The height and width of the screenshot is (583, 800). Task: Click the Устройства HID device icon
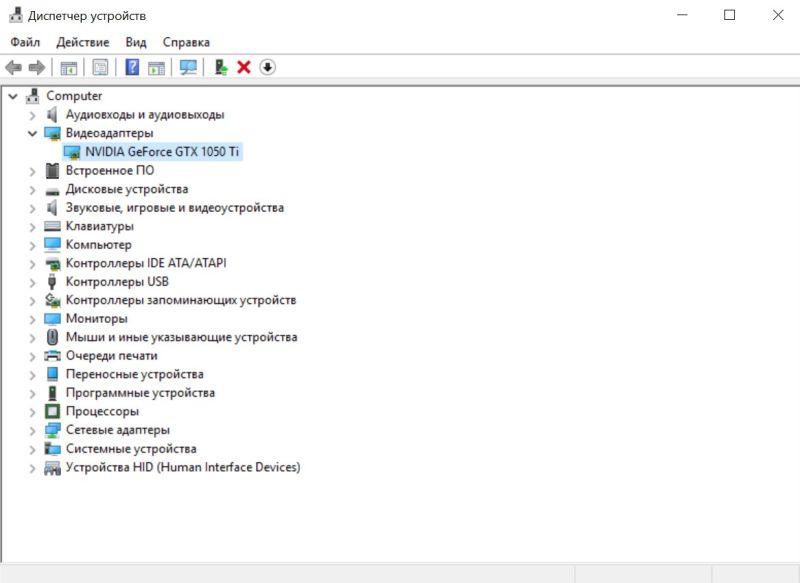pos(52,468)
